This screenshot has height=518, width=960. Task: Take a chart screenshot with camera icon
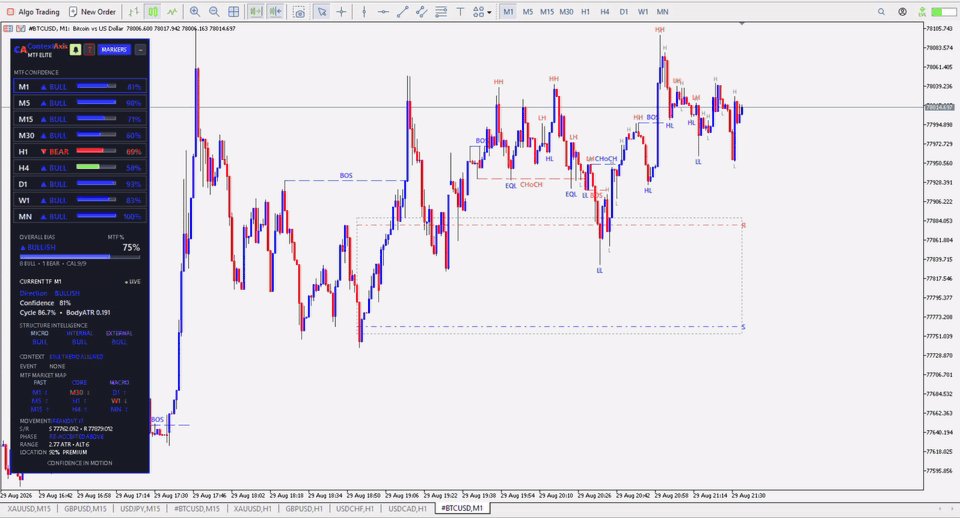pos(299,12)
